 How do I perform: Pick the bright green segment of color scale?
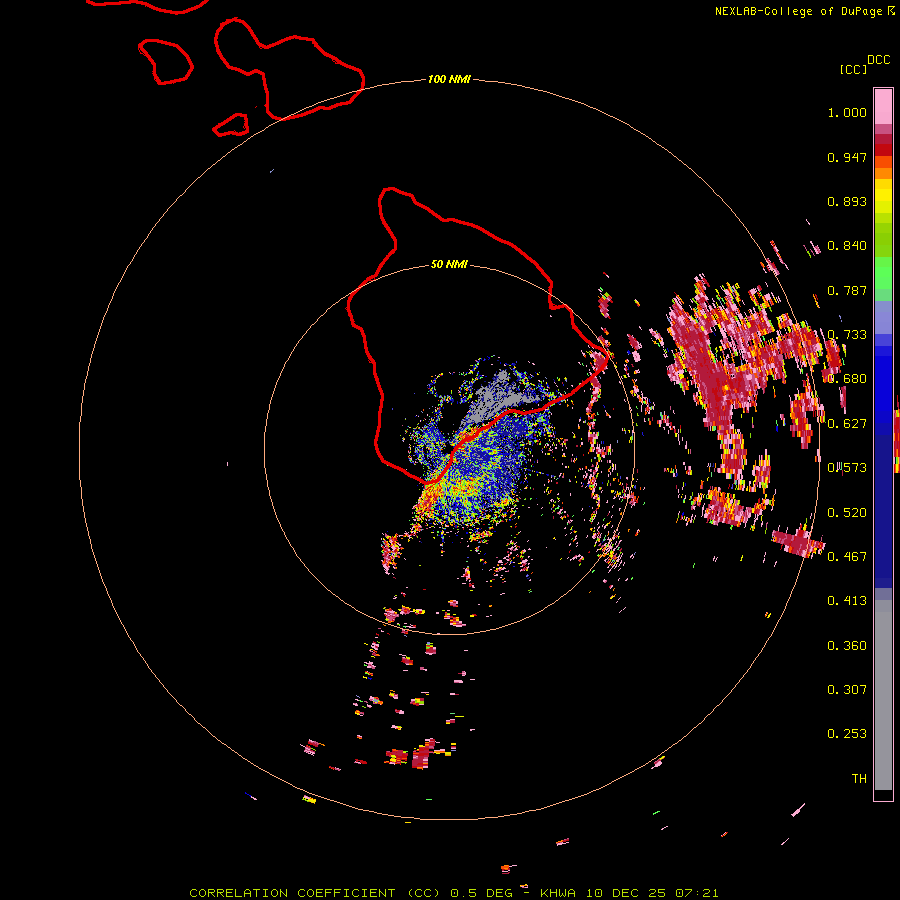[x=883, y=273]
